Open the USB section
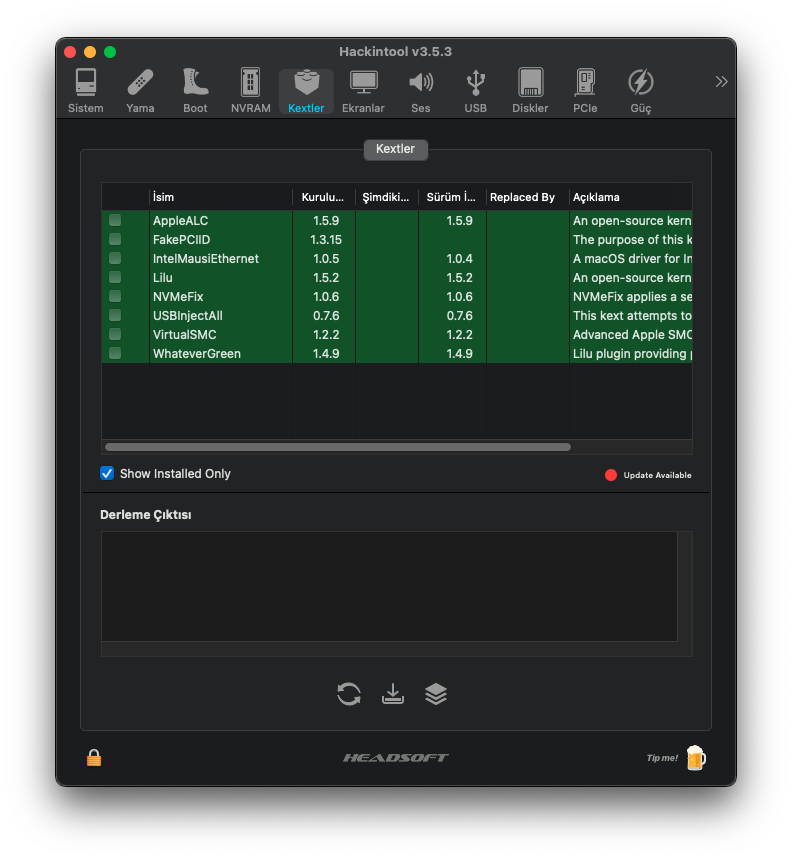This screenshot has width=792, height=860. click(476, 90)
